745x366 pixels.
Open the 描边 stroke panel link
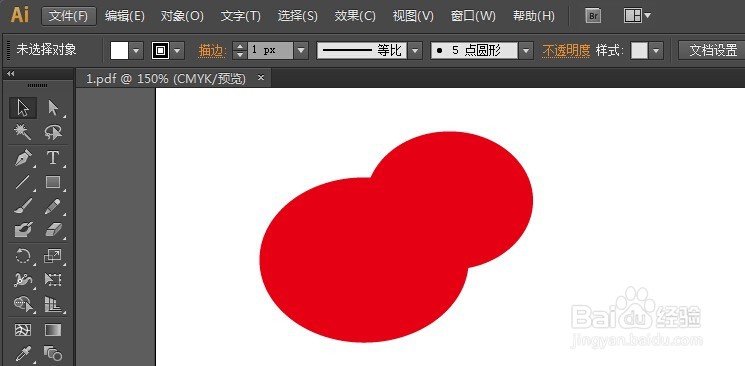click(211, 50)
